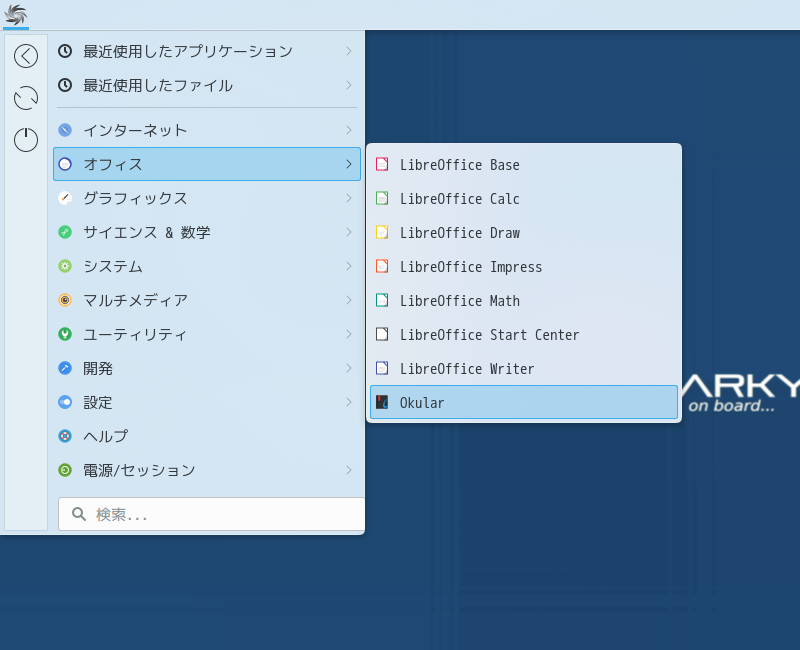
Task: Click the 開発 category icon
Action: tap(65, 368)
